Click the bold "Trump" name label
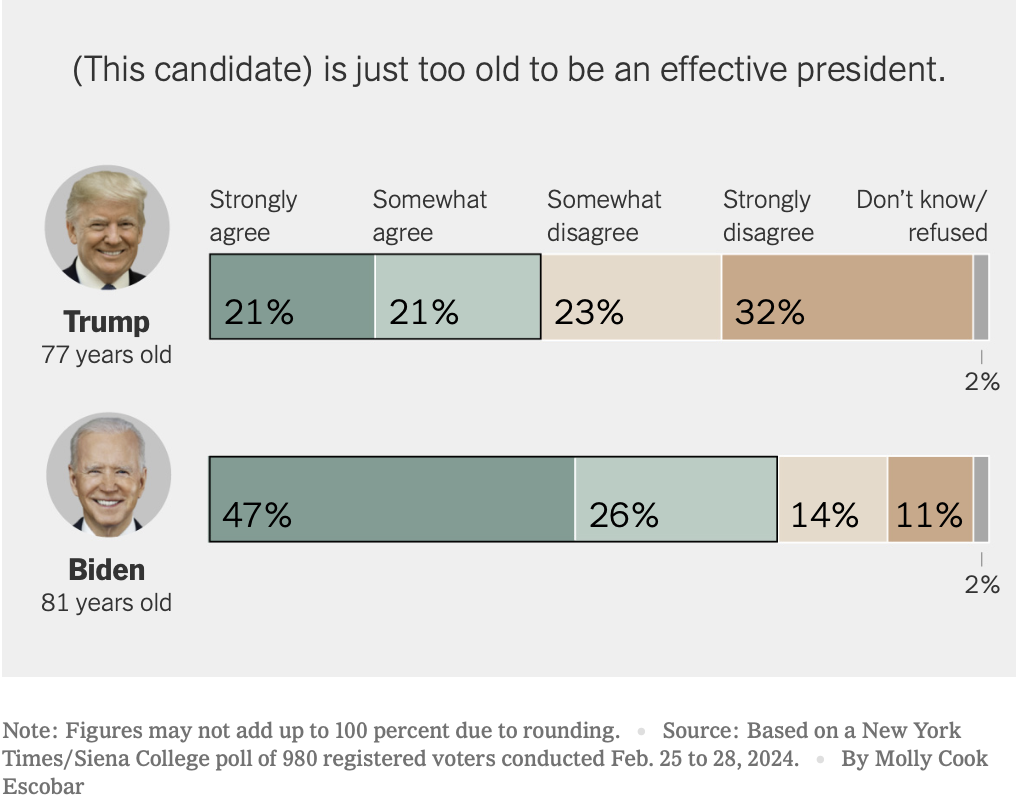Image resolution: width=1016 pixels, height=810 pixels. (107, 322)
